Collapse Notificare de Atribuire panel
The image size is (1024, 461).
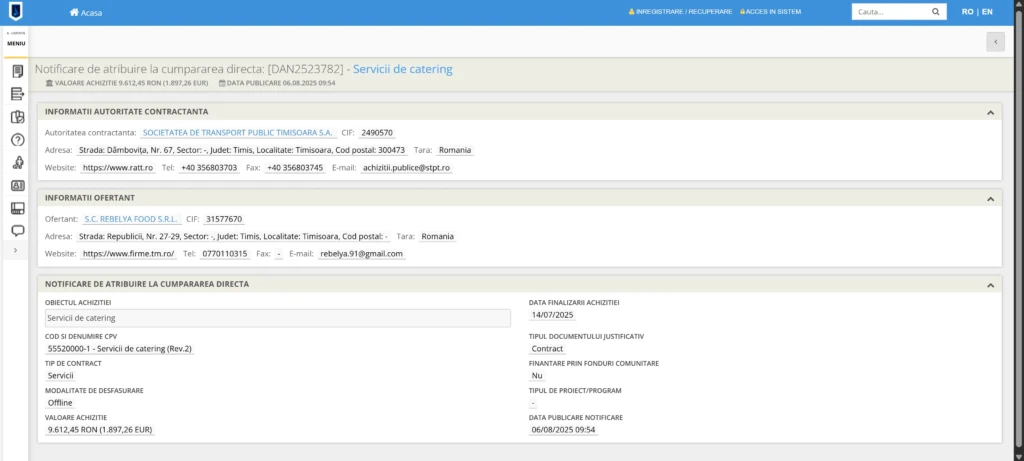990,285
